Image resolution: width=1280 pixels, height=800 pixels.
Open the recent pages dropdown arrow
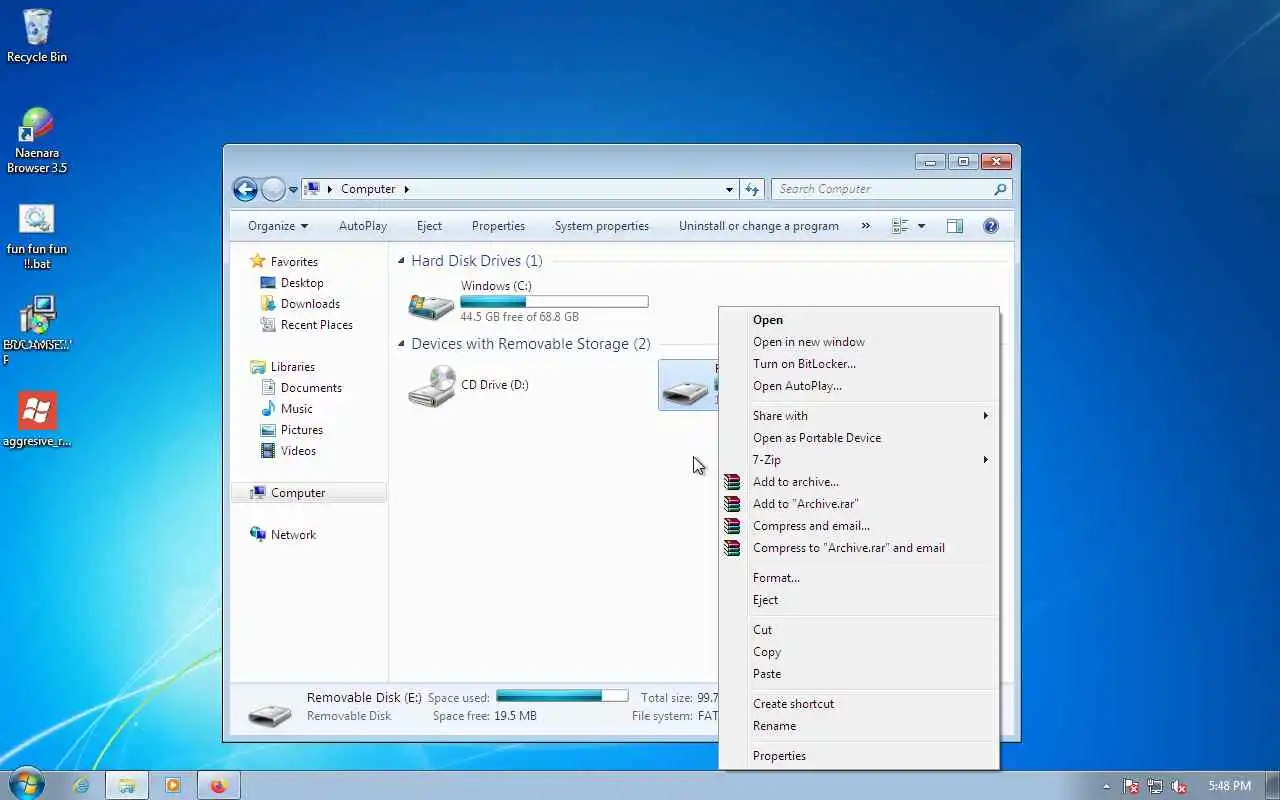[293, 189]
